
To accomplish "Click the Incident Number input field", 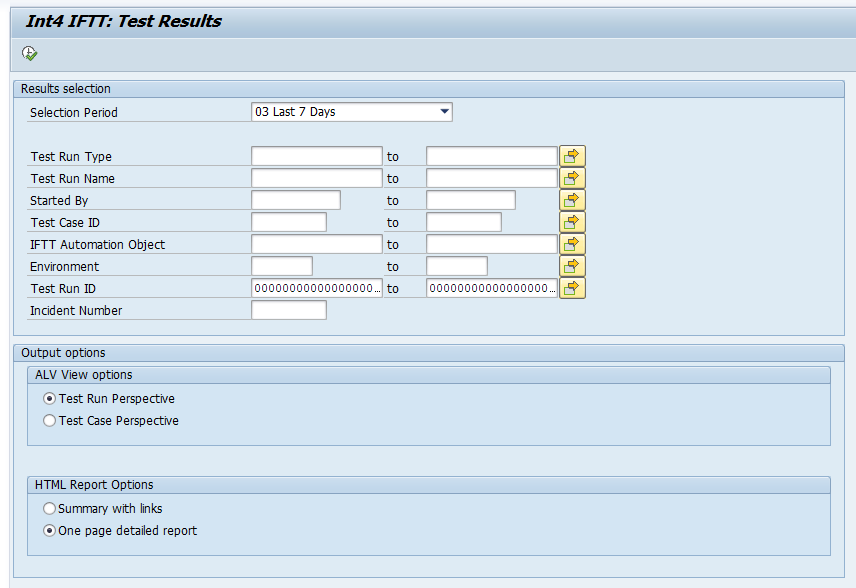I will [x=288, y=310].
